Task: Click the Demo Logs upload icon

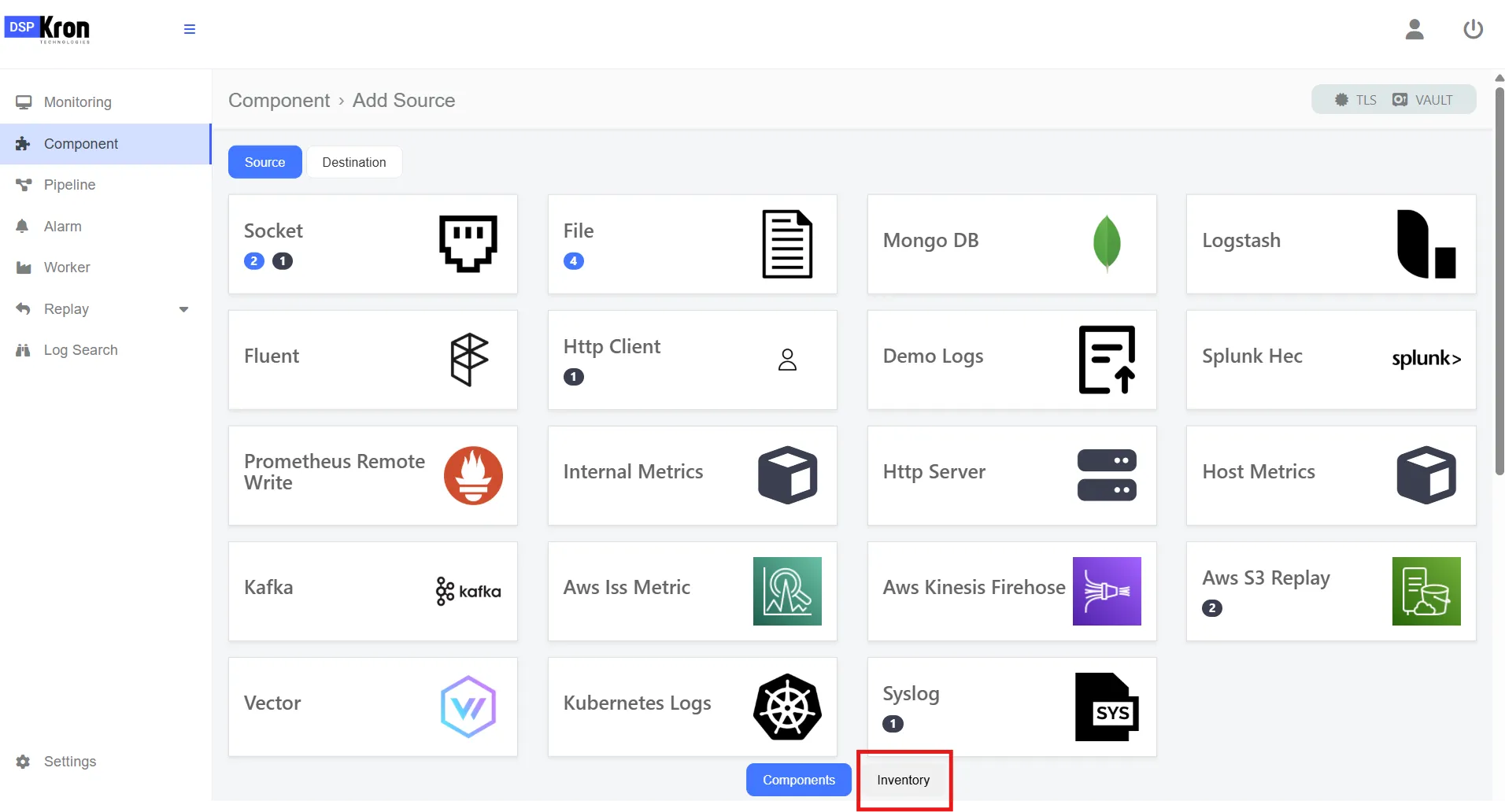Action: point(1107,360)
